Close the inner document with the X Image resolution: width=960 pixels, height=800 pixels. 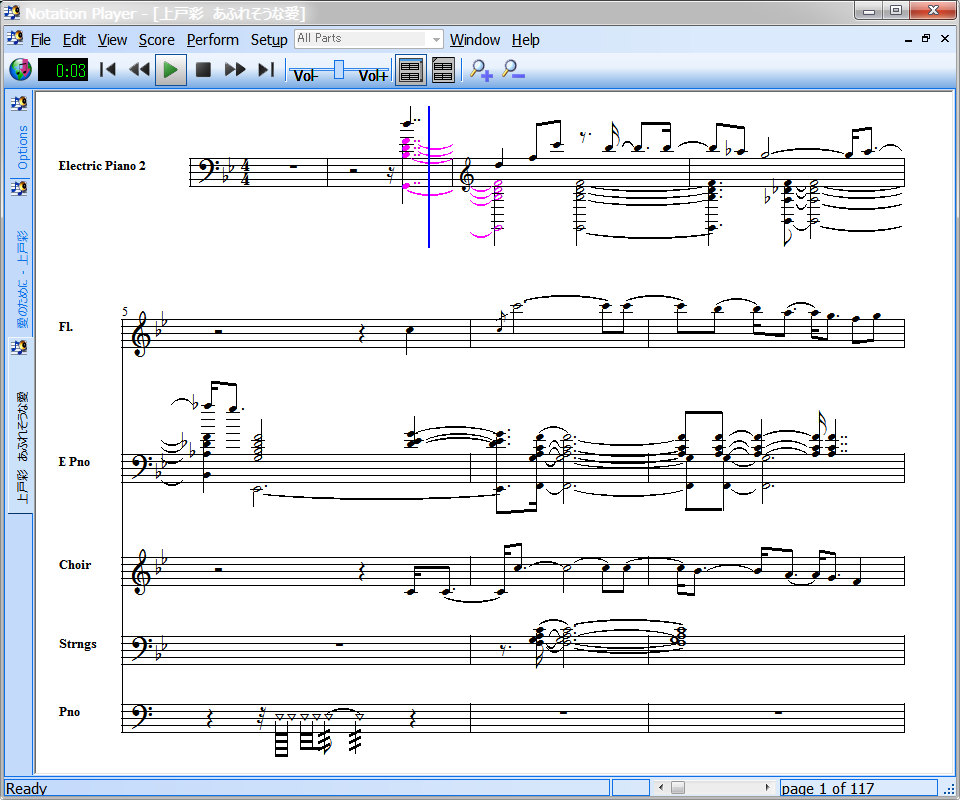click(945, 39)
